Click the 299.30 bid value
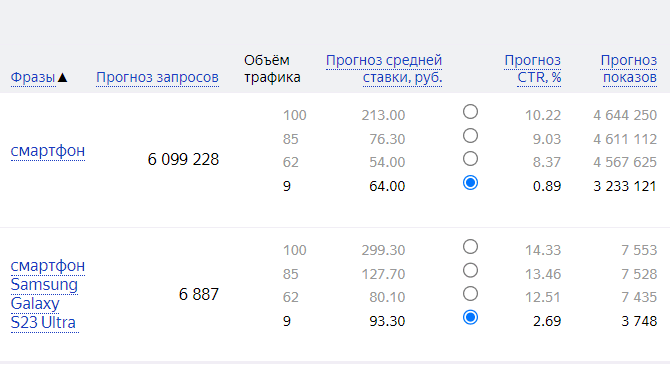 [x=383, y=250]
